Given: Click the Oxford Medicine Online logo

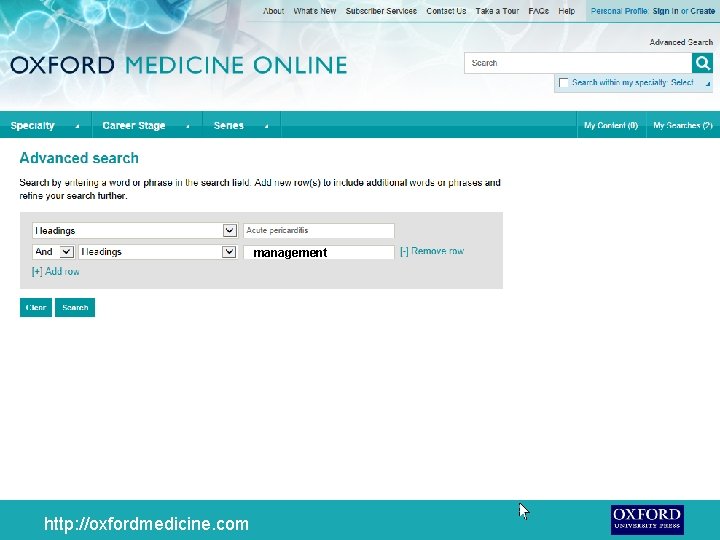Looking at the screenshot, I should (x=179, y=65).
